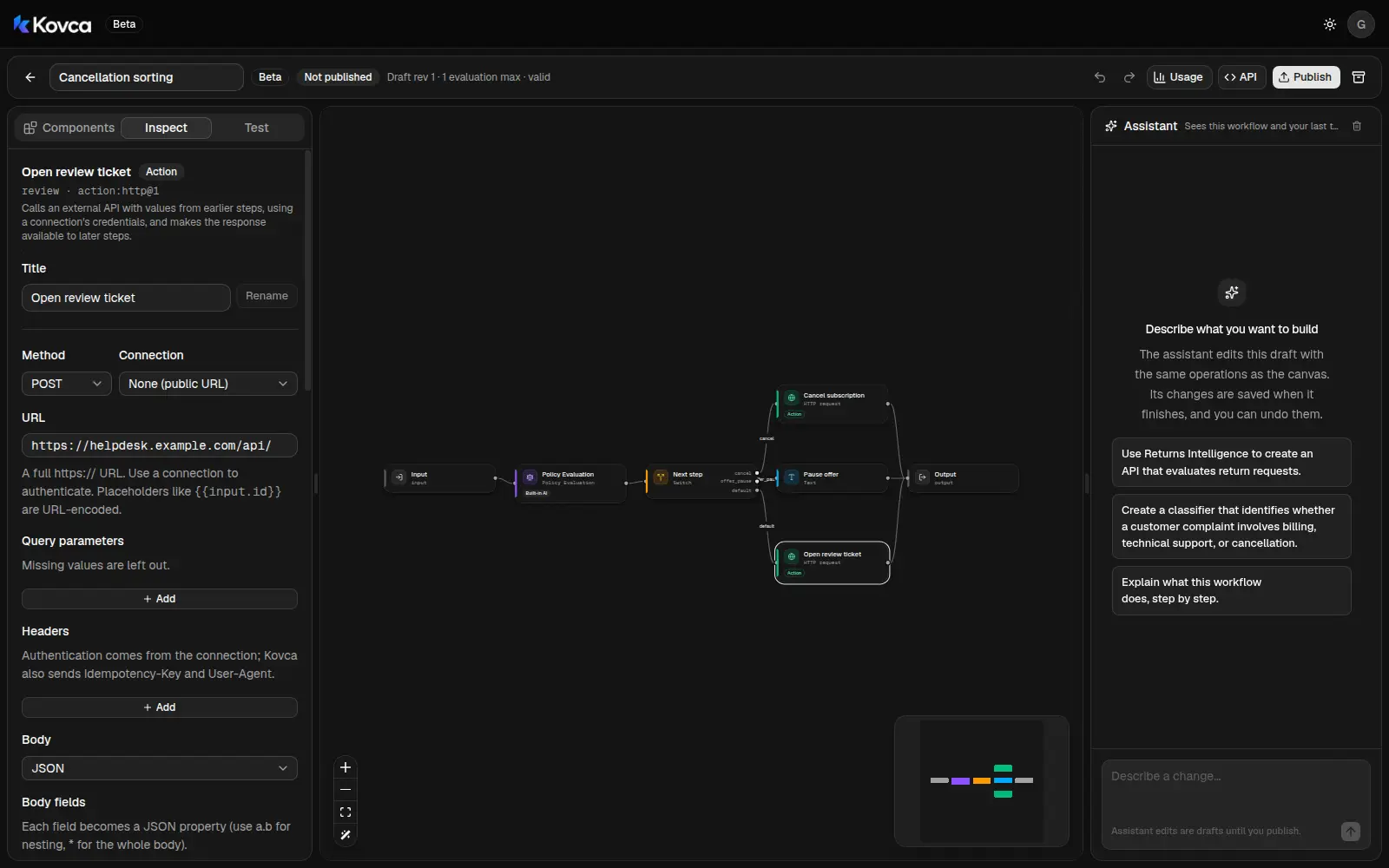Open the G user avatar menu

tap(1360, 24)
